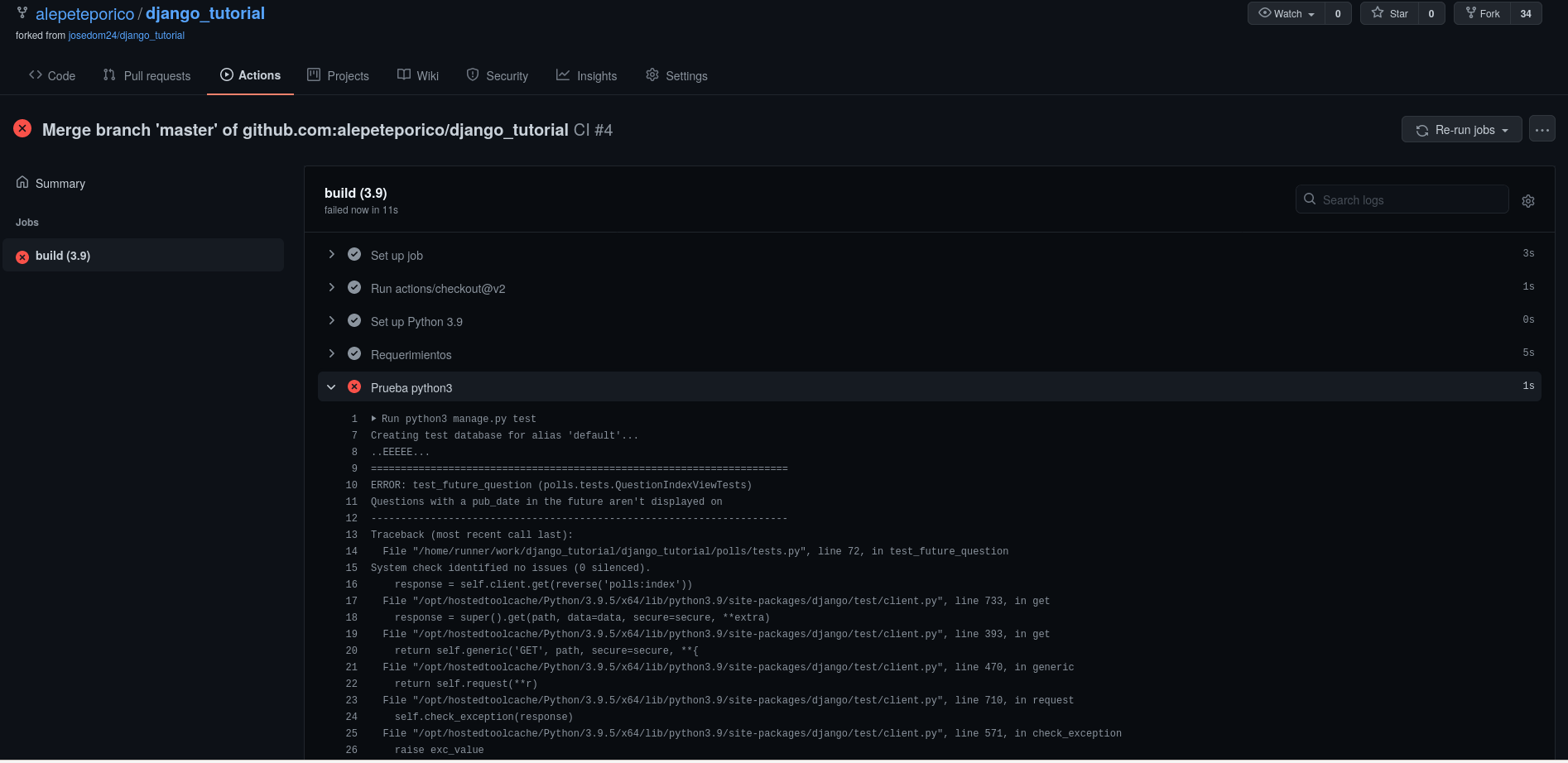Open the Re-run jobs dropdown

click(x=1461, y=130)
